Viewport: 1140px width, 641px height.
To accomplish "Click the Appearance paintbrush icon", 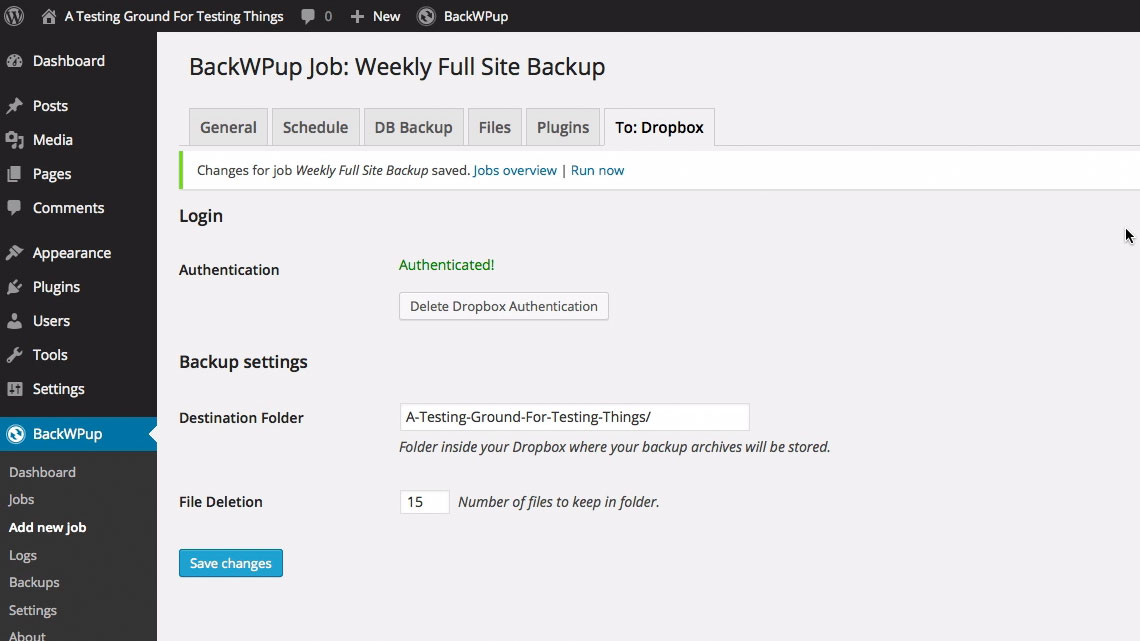I will click(x=15, y=253).
